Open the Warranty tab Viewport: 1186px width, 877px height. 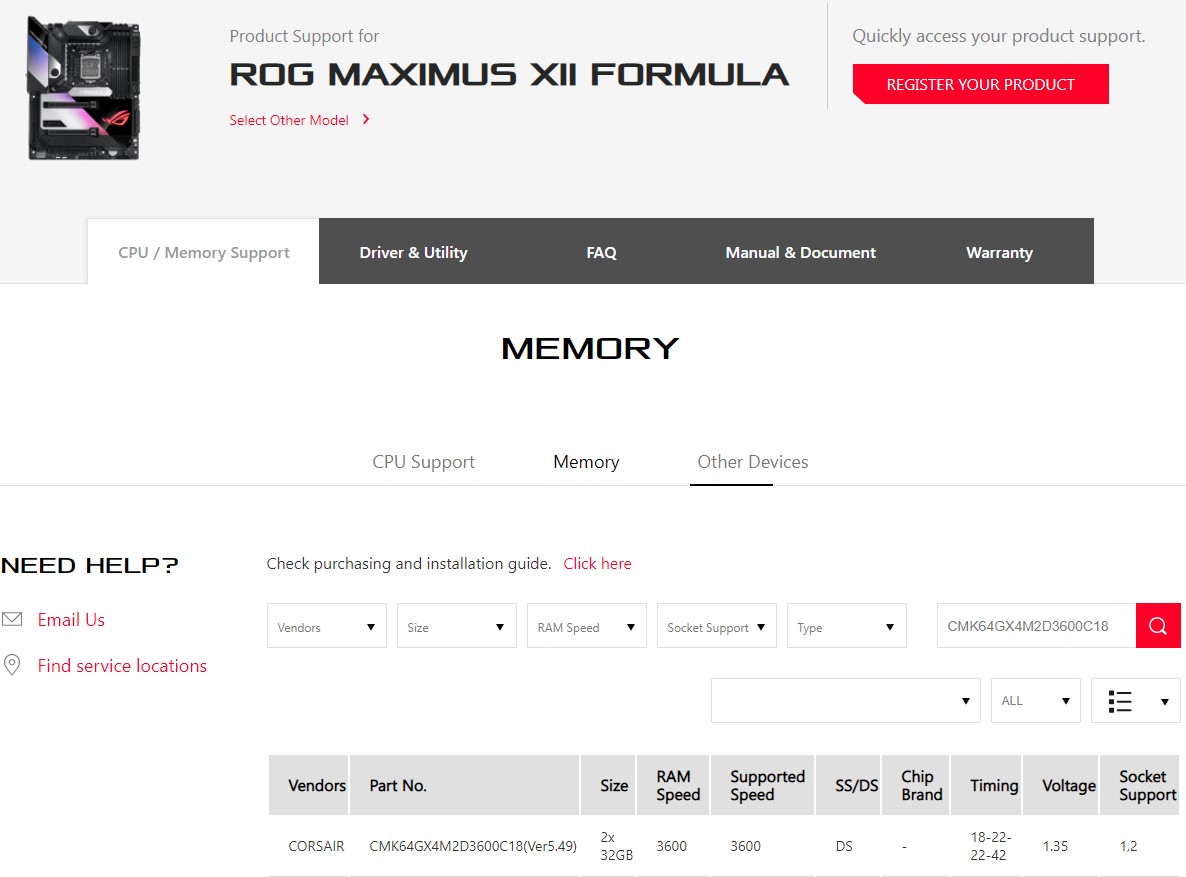pos(999,252)
